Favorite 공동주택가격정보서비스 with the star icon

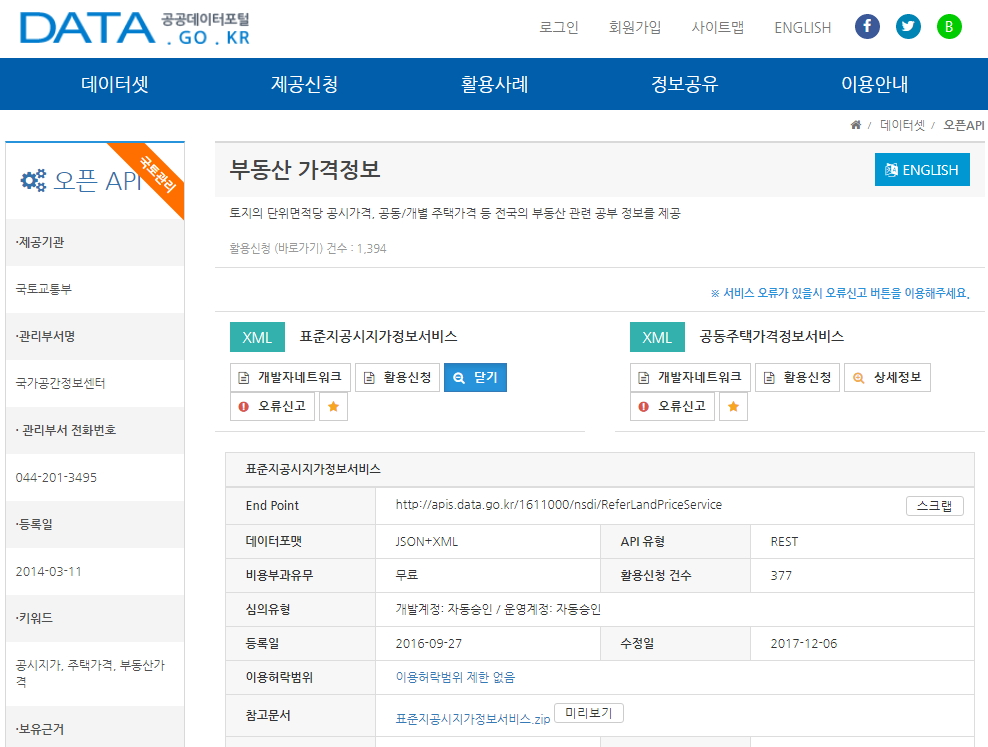click(733, 406)
